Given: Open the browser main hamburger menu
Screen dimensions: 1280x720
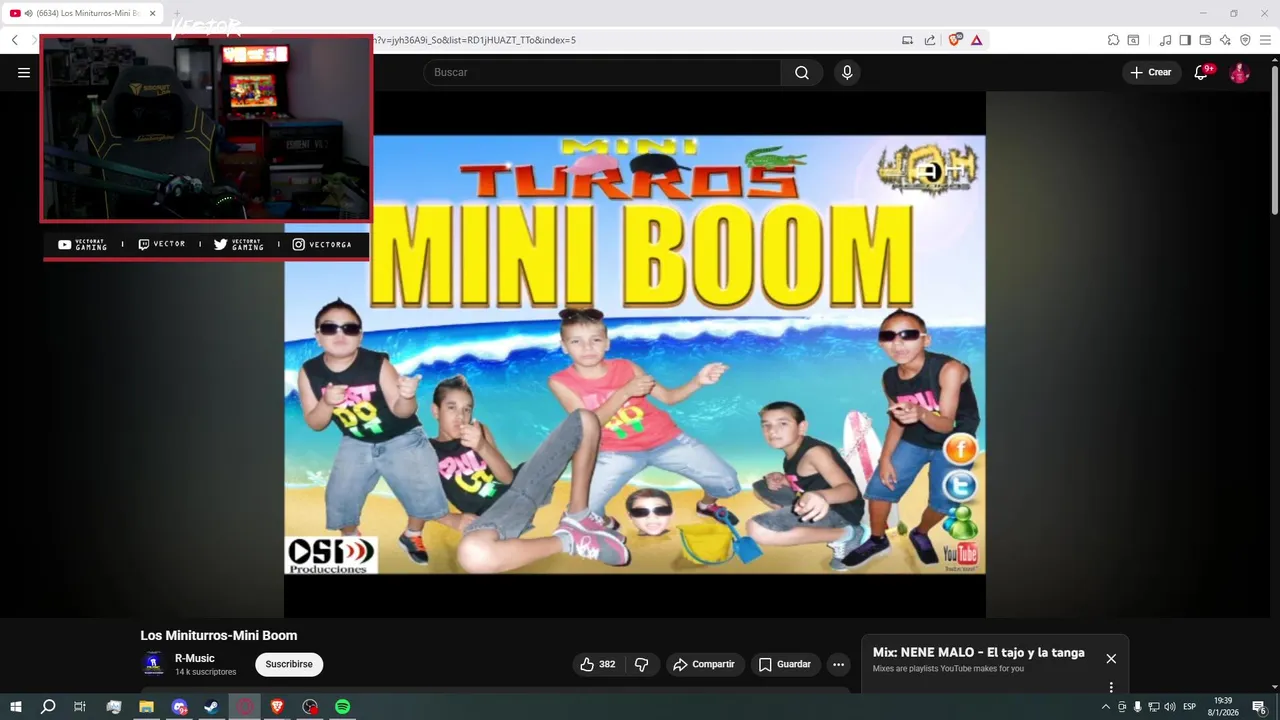Looking at the screenshot, I should (x=1265, y=40).
